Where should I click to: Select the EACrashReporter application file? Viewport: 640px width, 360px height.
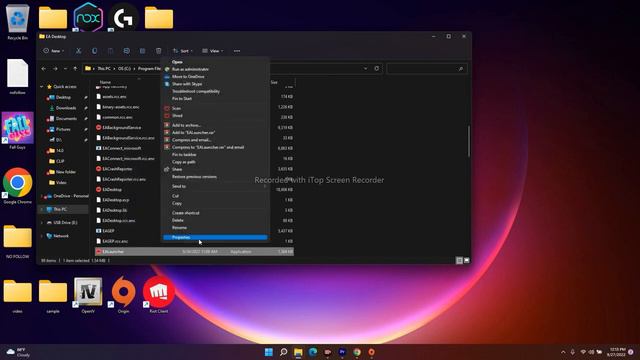(117, 169)
